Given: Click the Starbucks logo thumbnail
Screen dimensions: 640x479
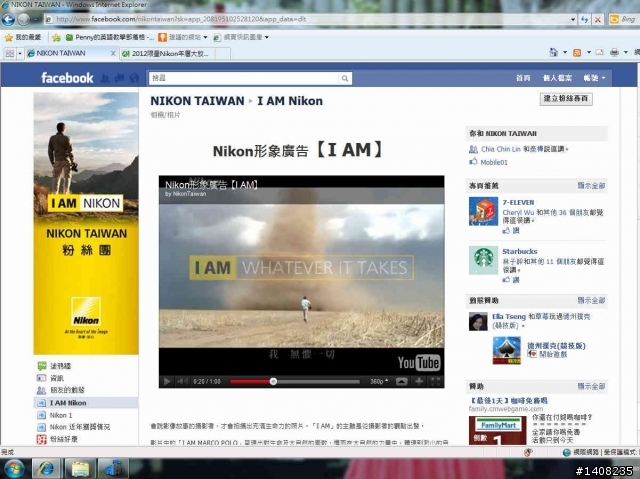Looking at the screenshot, I should tap(483, 260).
